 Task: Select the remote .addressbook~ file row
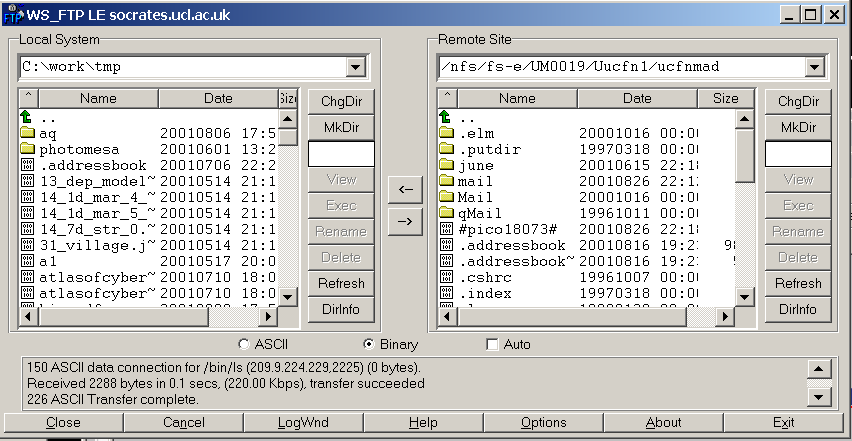click(587, 261)
